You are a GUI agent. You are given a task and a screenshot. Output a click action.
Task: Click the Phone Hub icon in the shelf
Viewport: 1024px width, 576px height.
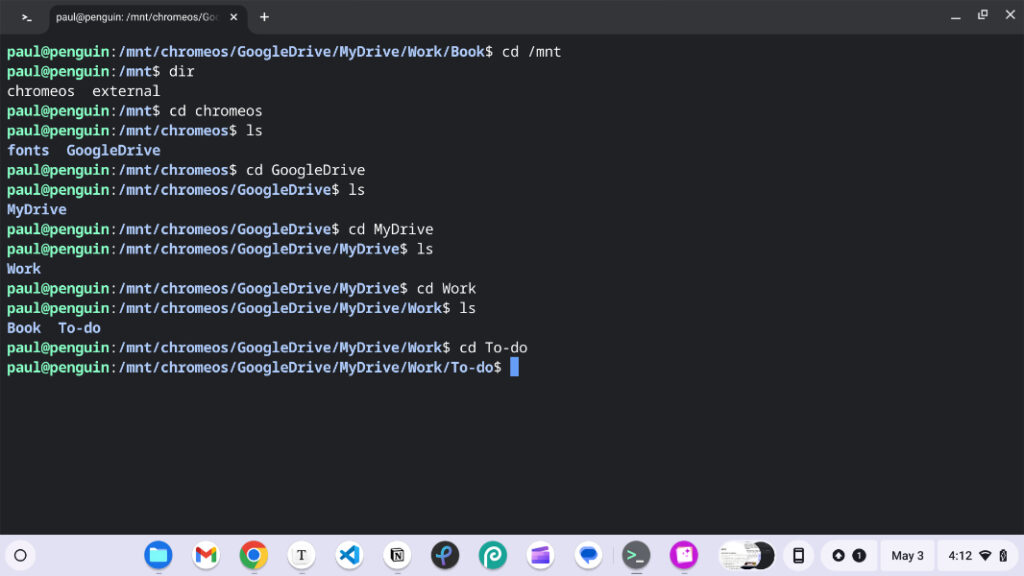(798, 555)
